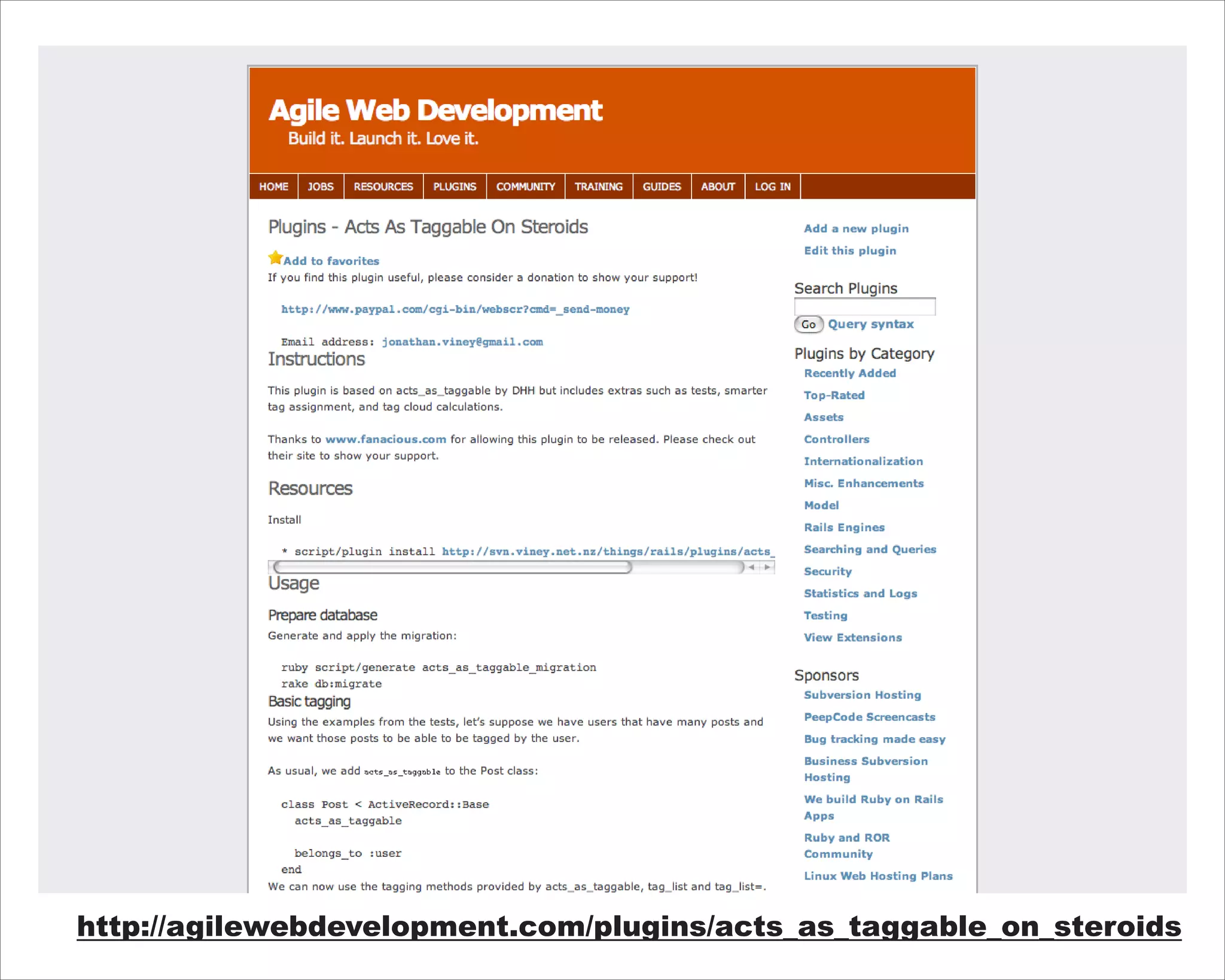1225x980 pixels.
Task: Click Linux Web Hosting Plans link
Action: pos(878,876)
